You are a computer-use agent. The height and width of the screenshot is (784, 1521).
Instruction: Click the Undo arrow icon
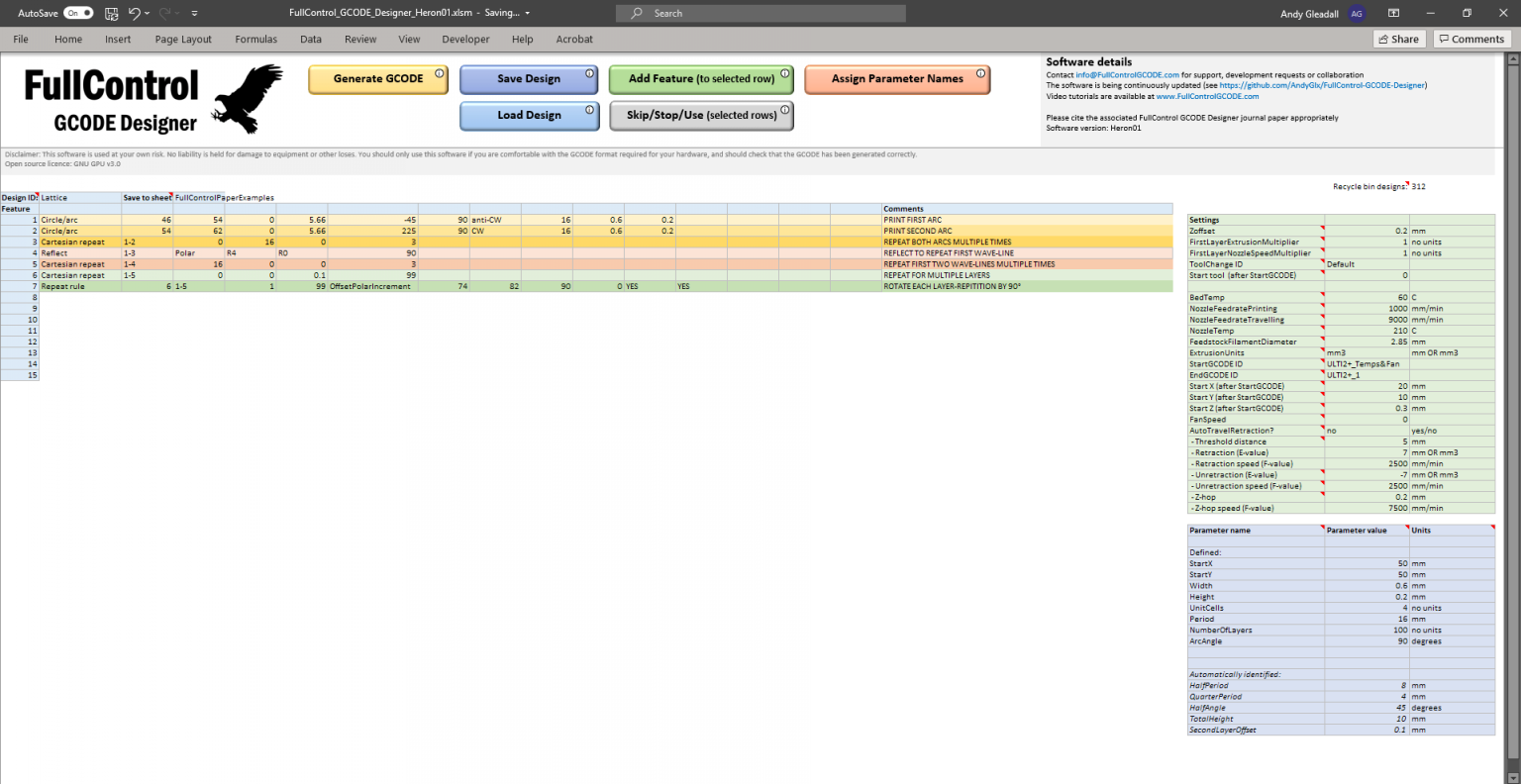coord(134,14)
